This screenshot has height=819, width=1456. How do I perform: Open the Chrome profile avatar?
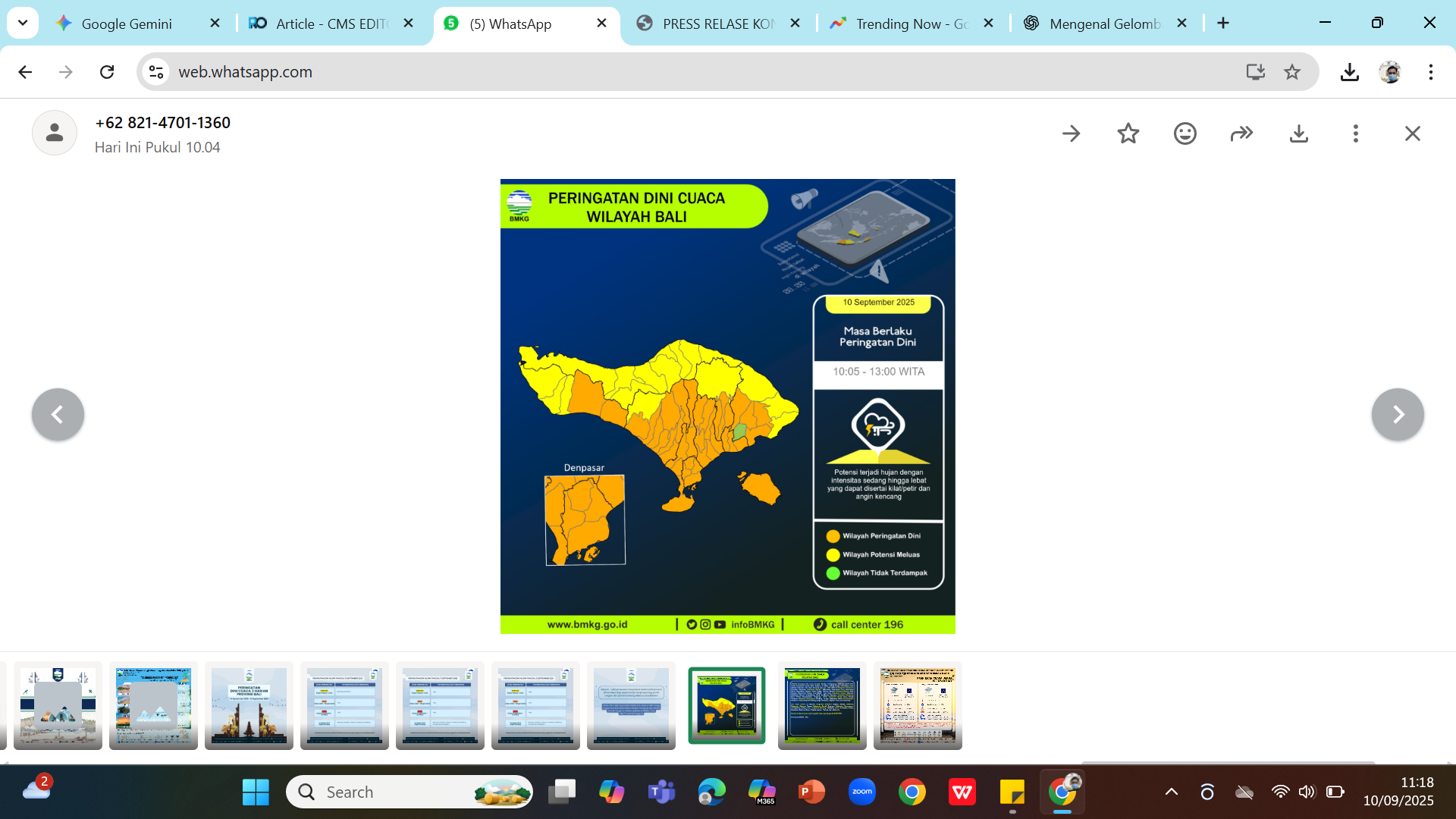1391,72
